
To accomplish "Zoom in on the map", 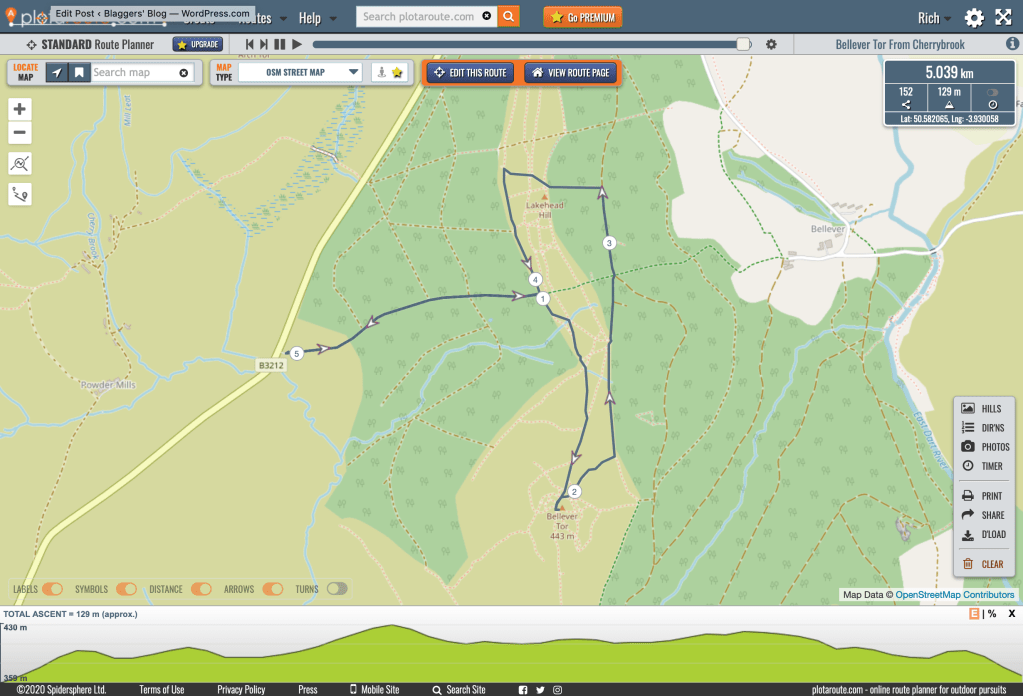I will 19,109.
